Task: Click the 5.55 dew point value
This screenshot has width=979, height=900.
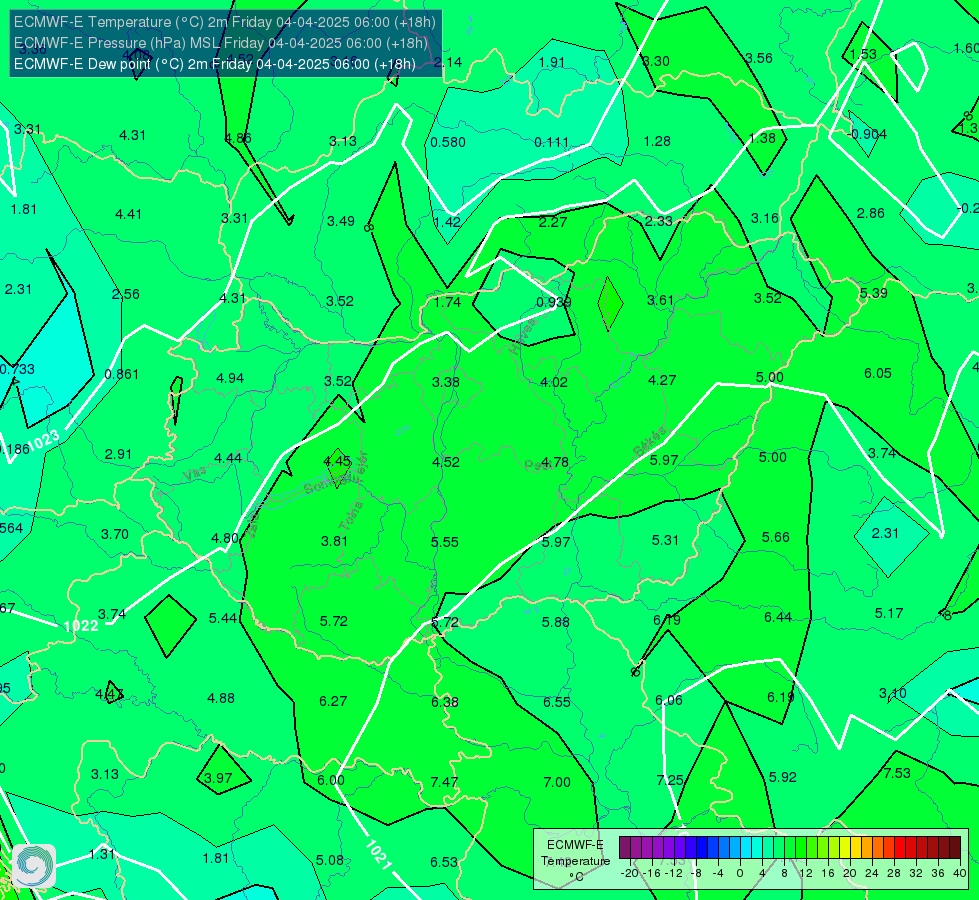Action: (445, 542)
